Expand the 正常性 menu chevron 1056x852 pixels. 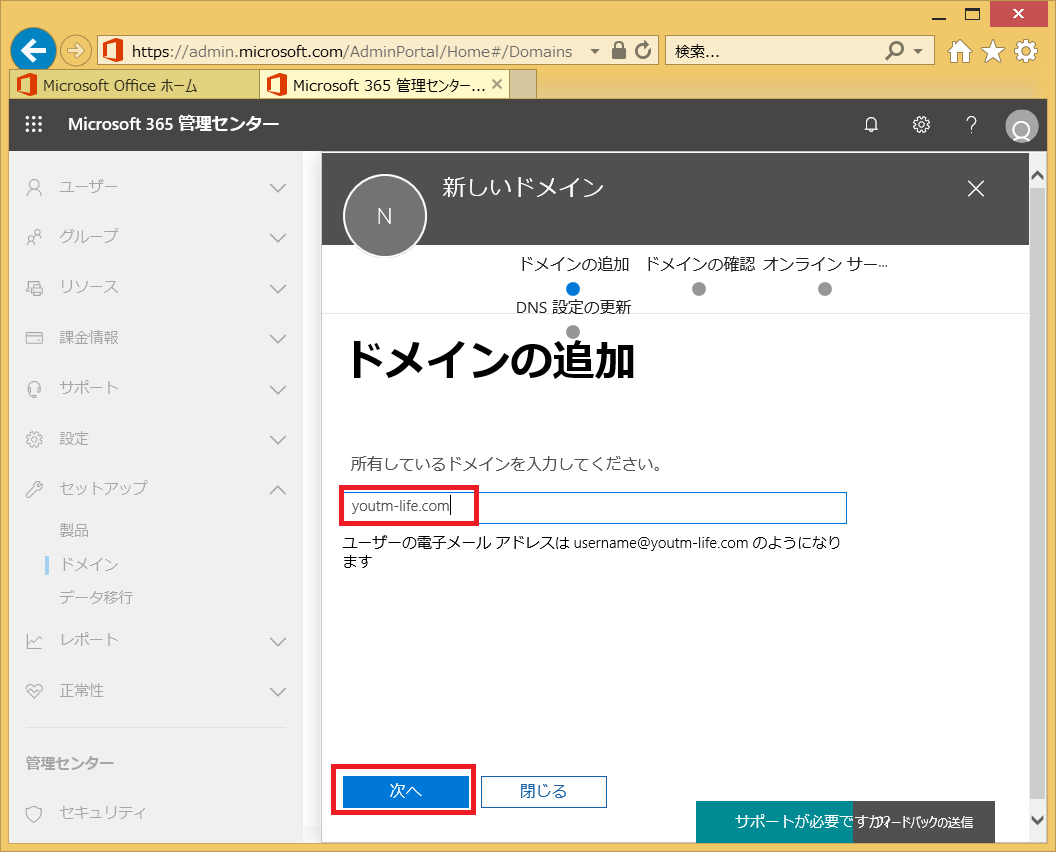point(278,692)
